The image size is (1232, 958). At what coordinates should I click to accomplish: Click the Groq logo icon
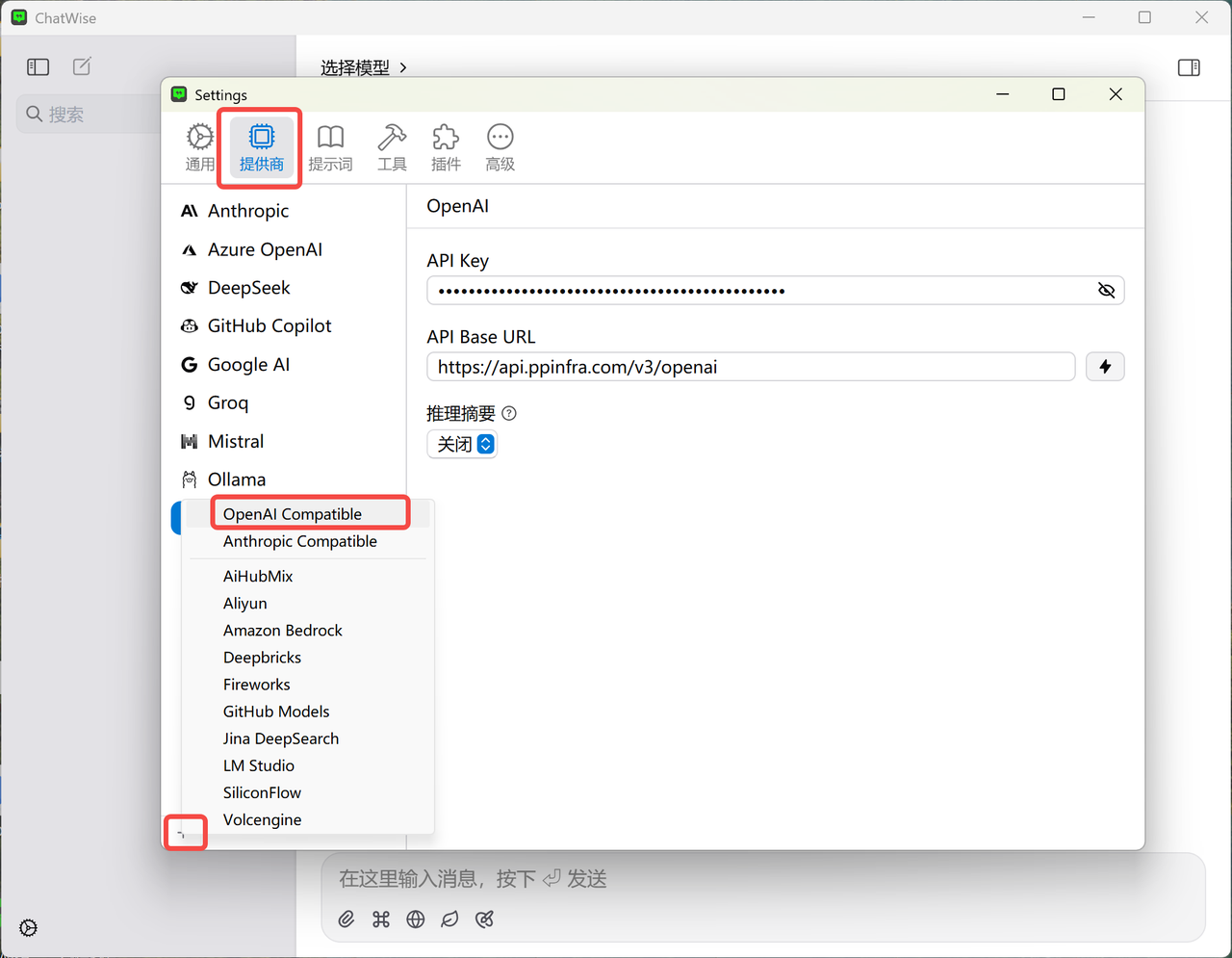[190, 402]
